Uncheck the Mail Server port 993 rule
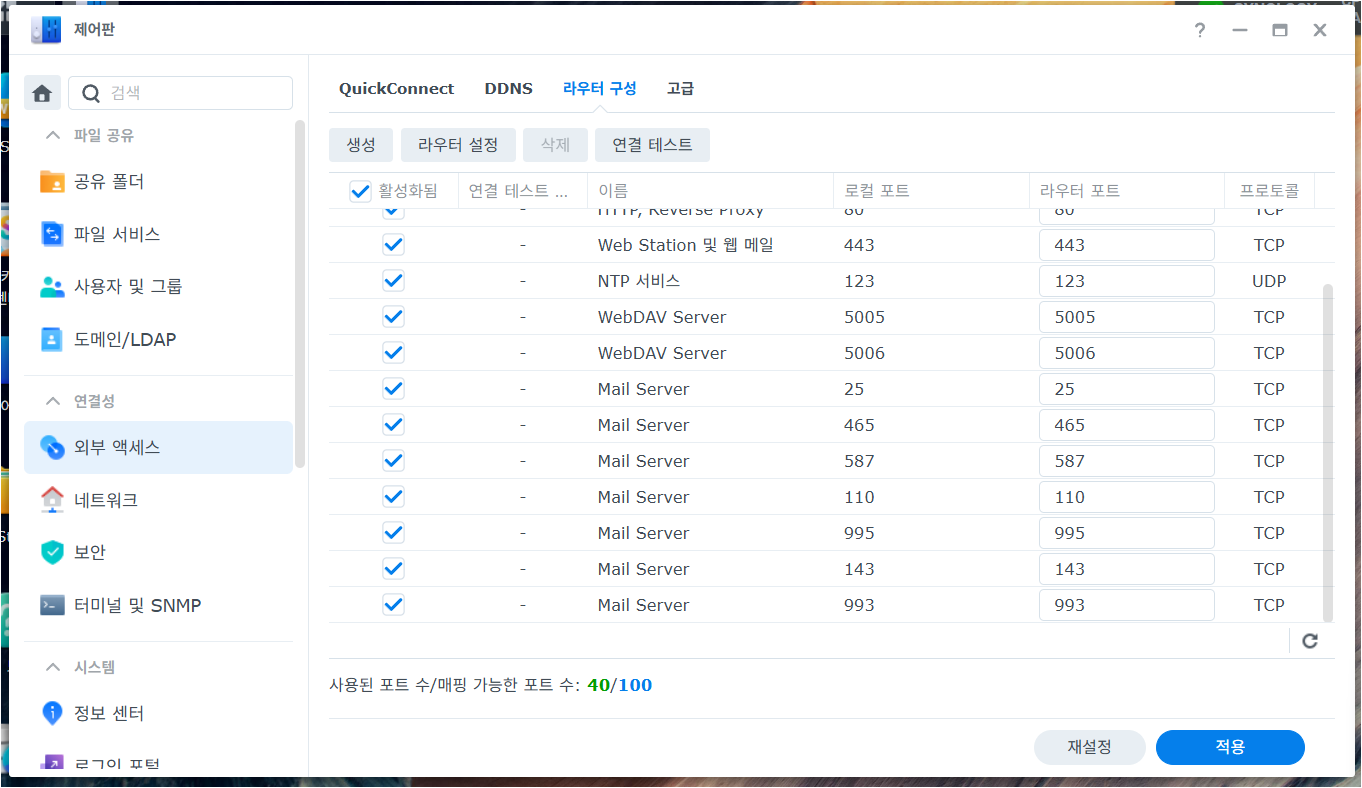This screenshot has width=1362, height=788. click(x=393, y=604)
